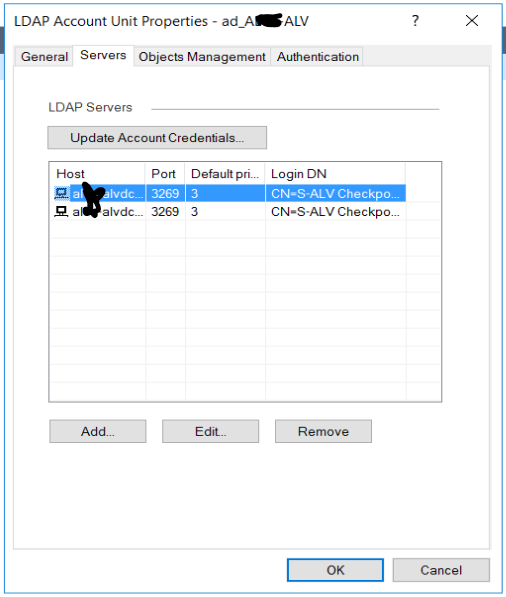The height and width of the screenshot is (597, 506).
Task: Sort by Default priority column header
Action: (225, 174)
